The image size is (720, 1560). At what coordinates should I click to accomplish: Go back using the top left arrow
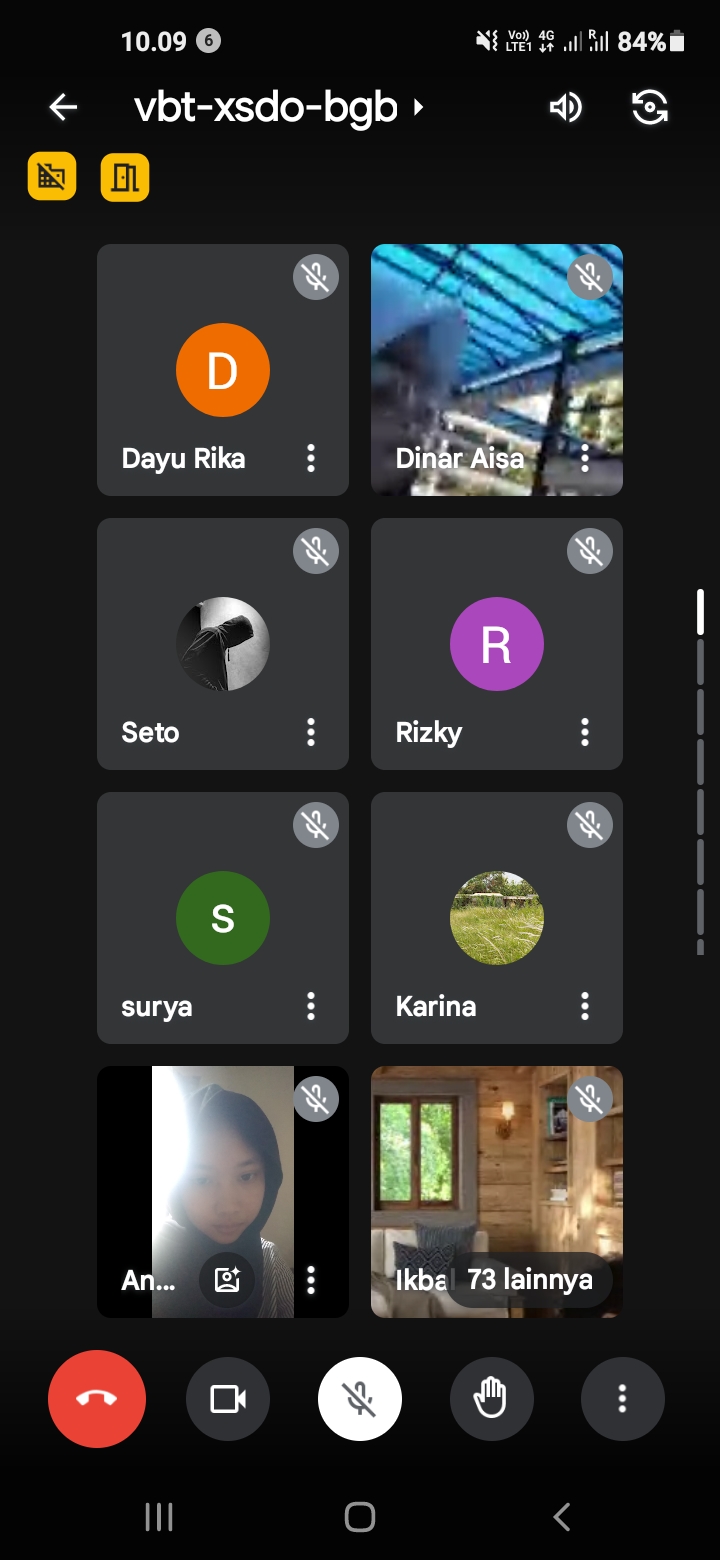tap(63, 107)
